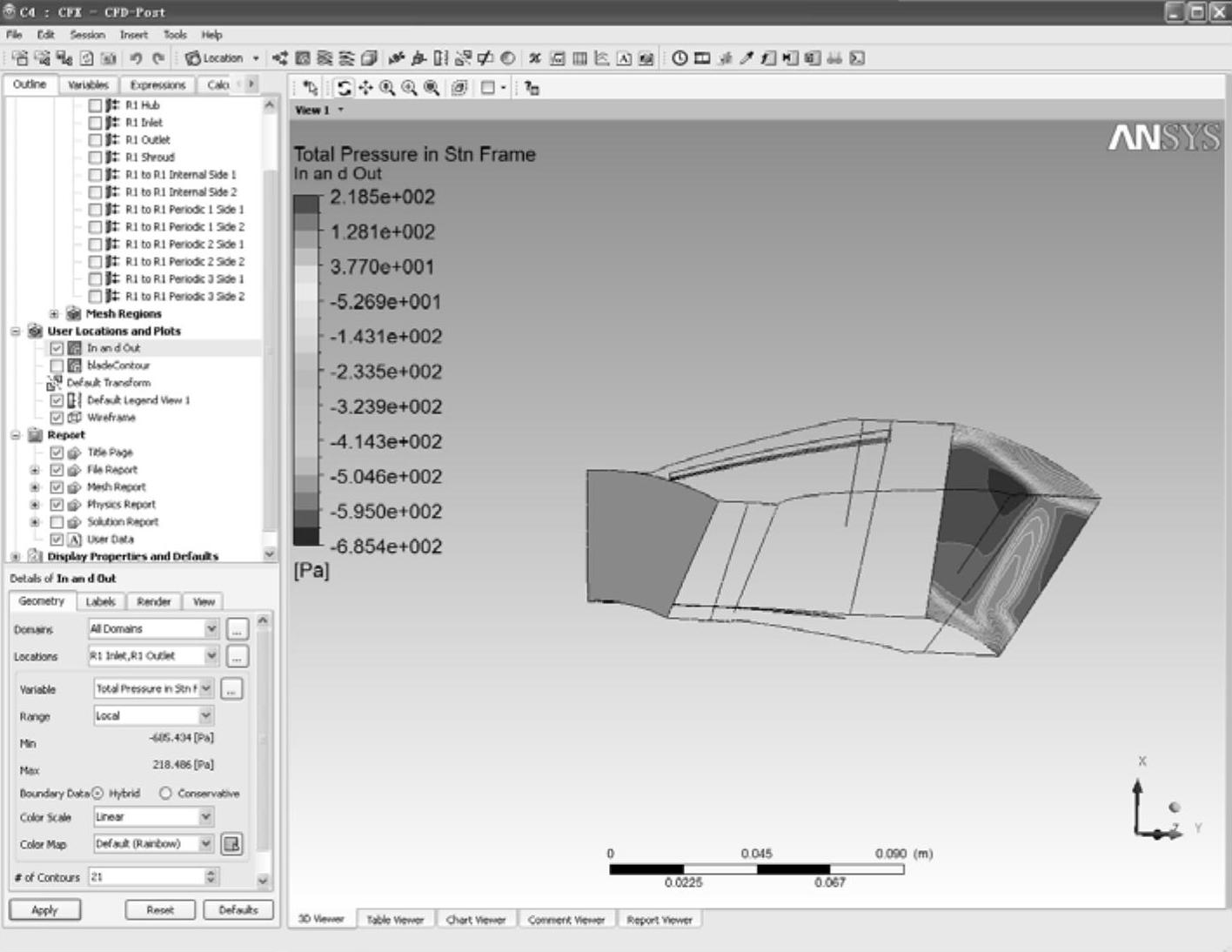Image resolution: width=1232 pixels, height=952 pixels.
Task: Enable the bladeContour checkbox
Action: coord(57,365)
